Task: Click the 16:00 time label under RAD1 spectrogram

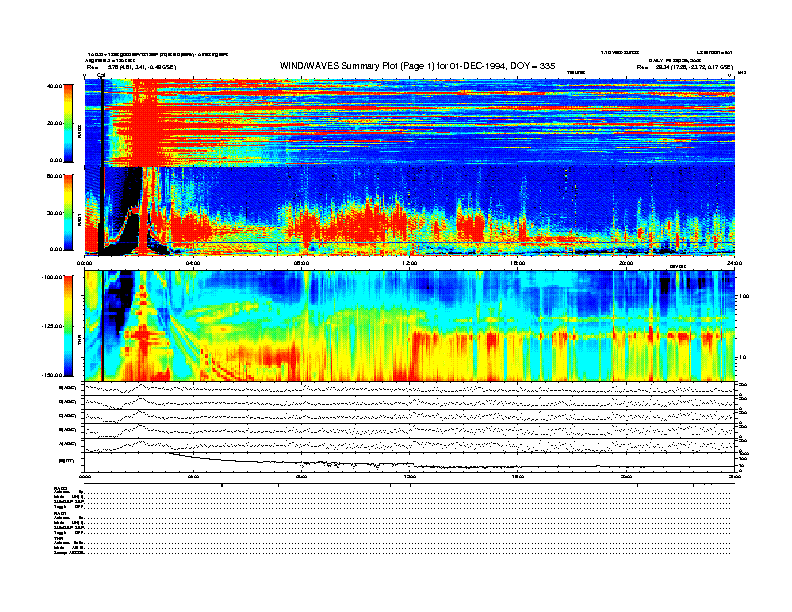Action: (518, 263)
